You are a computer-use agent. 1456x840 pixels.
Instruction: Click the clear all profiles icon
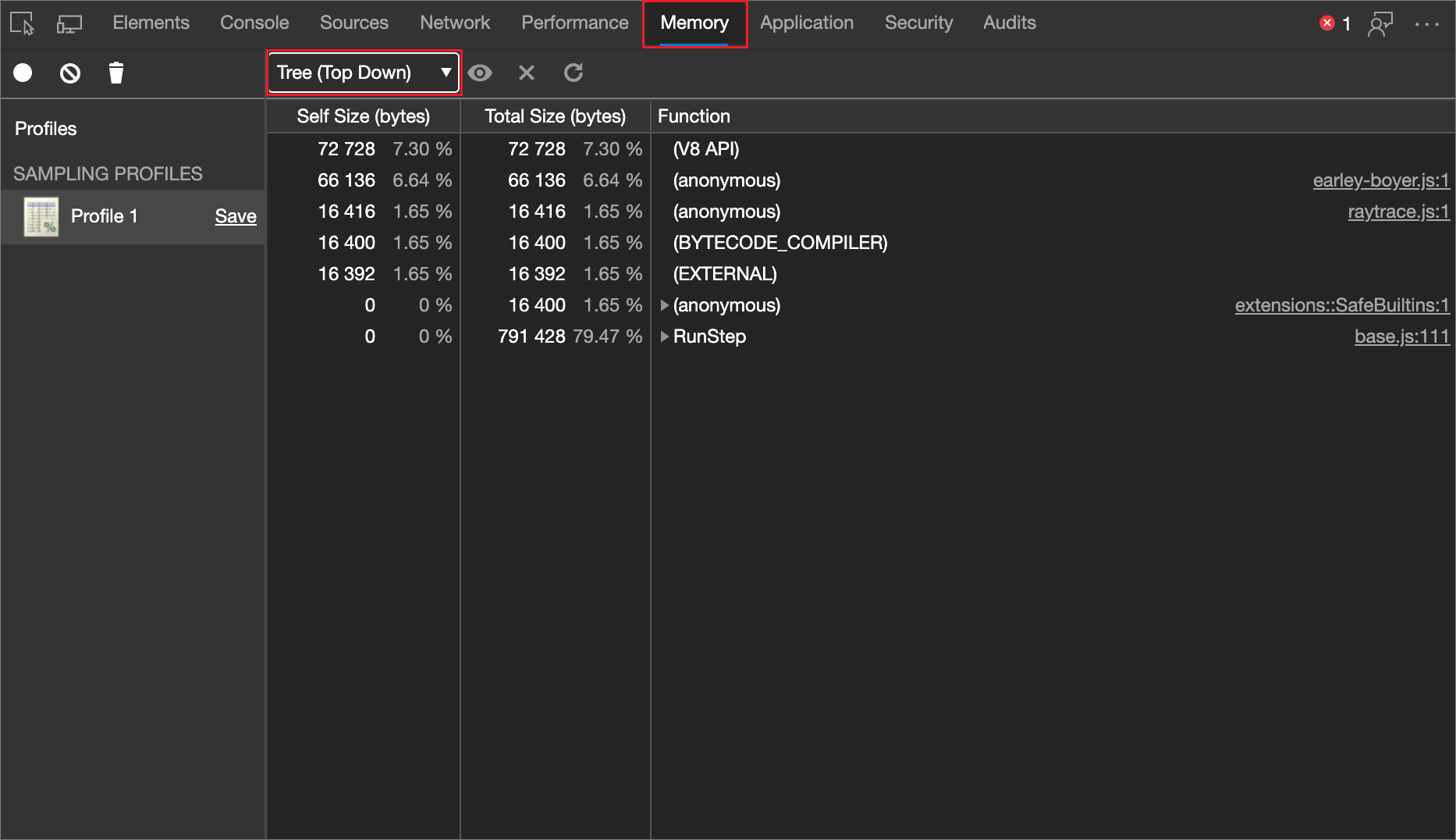(x=70, y=73)
